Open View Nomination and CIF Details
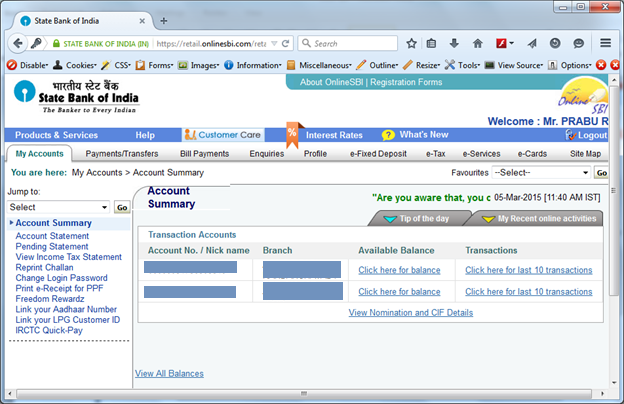The width and height of the screenshot is (624, 404). (x=411, y=312)
